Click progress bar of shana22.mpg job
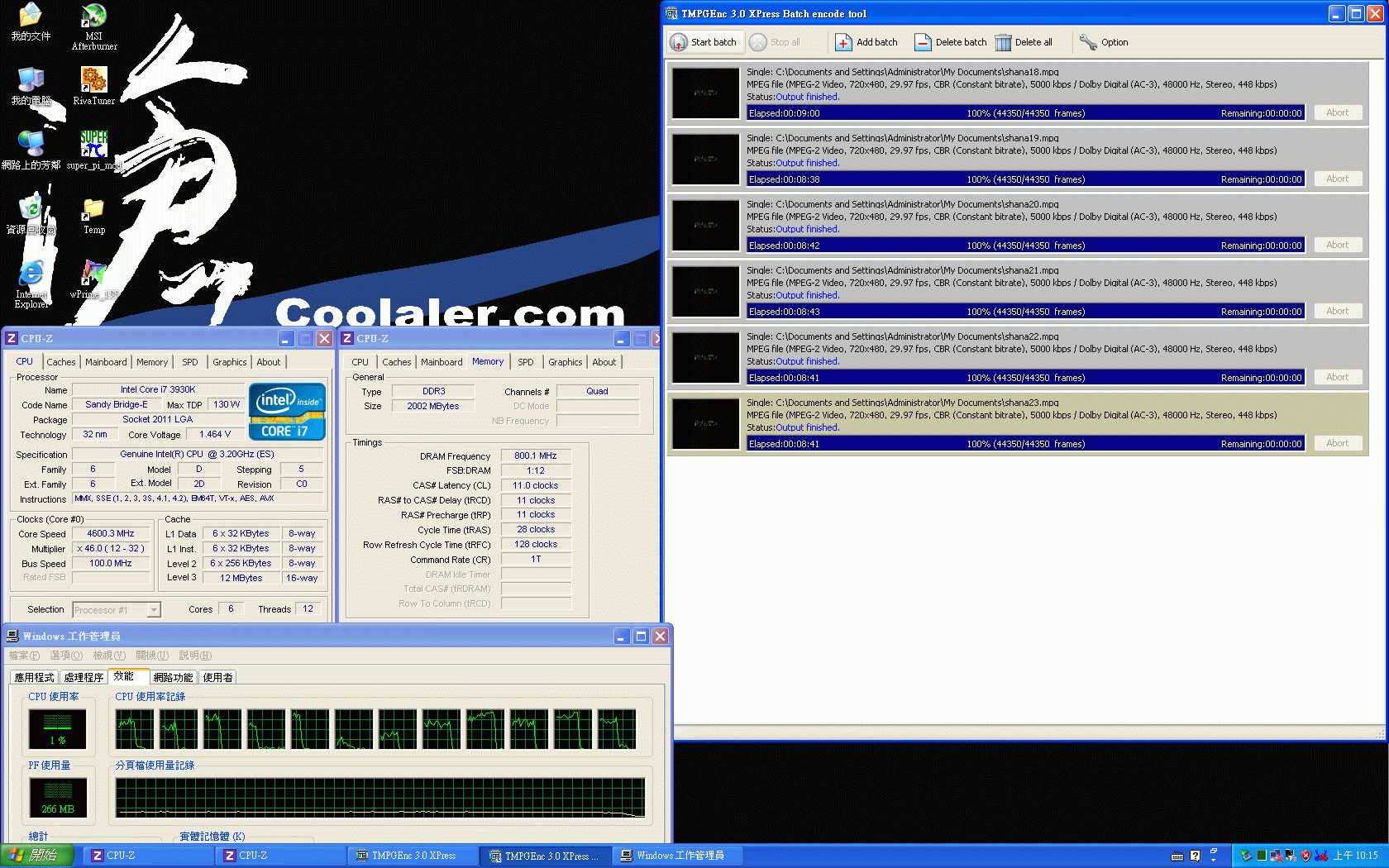 tap(1025, 378)
